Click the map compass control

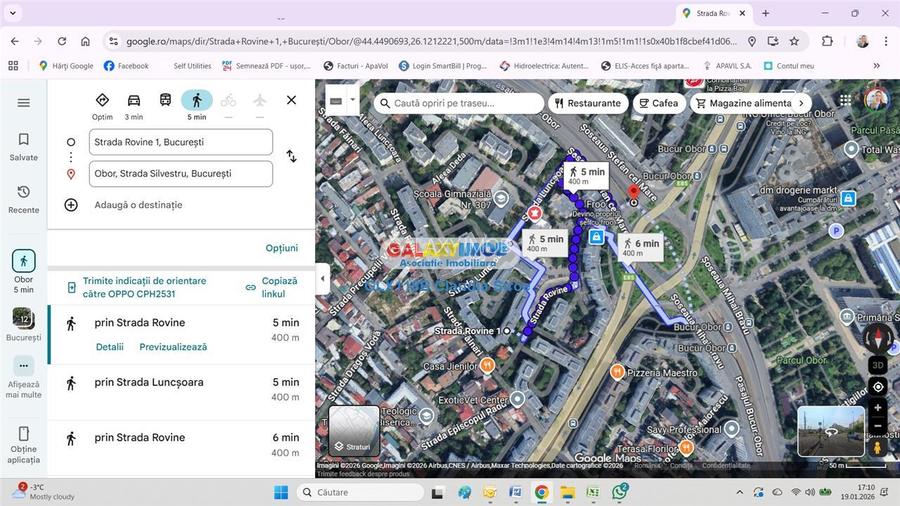pyautogui.click(x=878, y=338)
